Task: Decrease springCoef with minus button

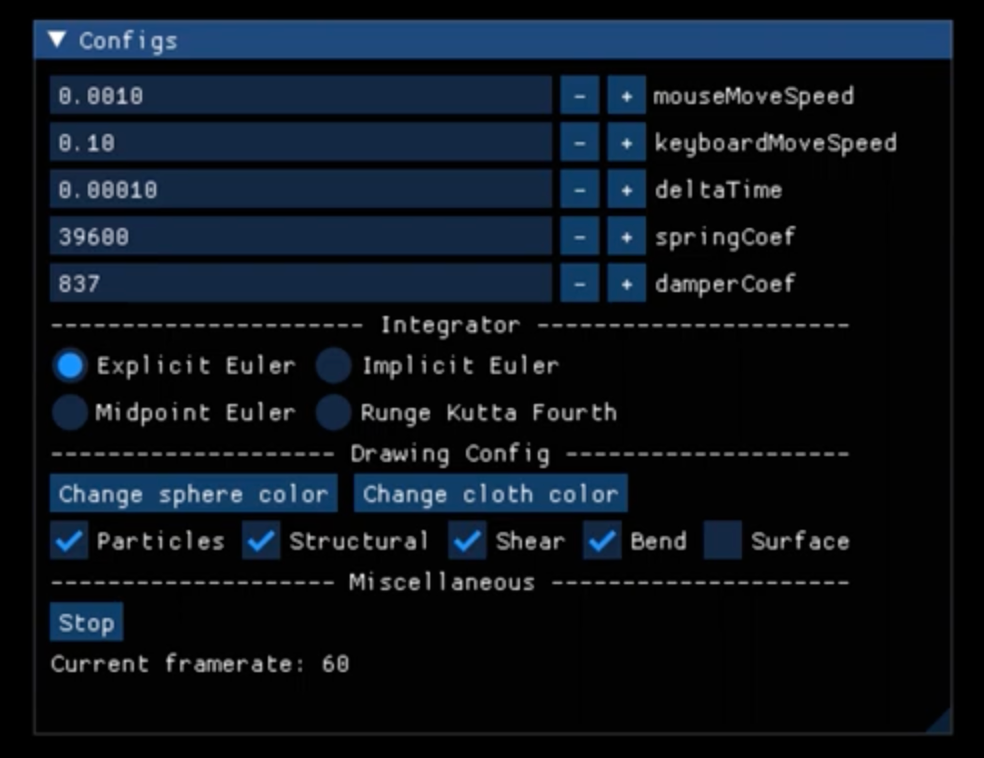Action: pos(579,237)
